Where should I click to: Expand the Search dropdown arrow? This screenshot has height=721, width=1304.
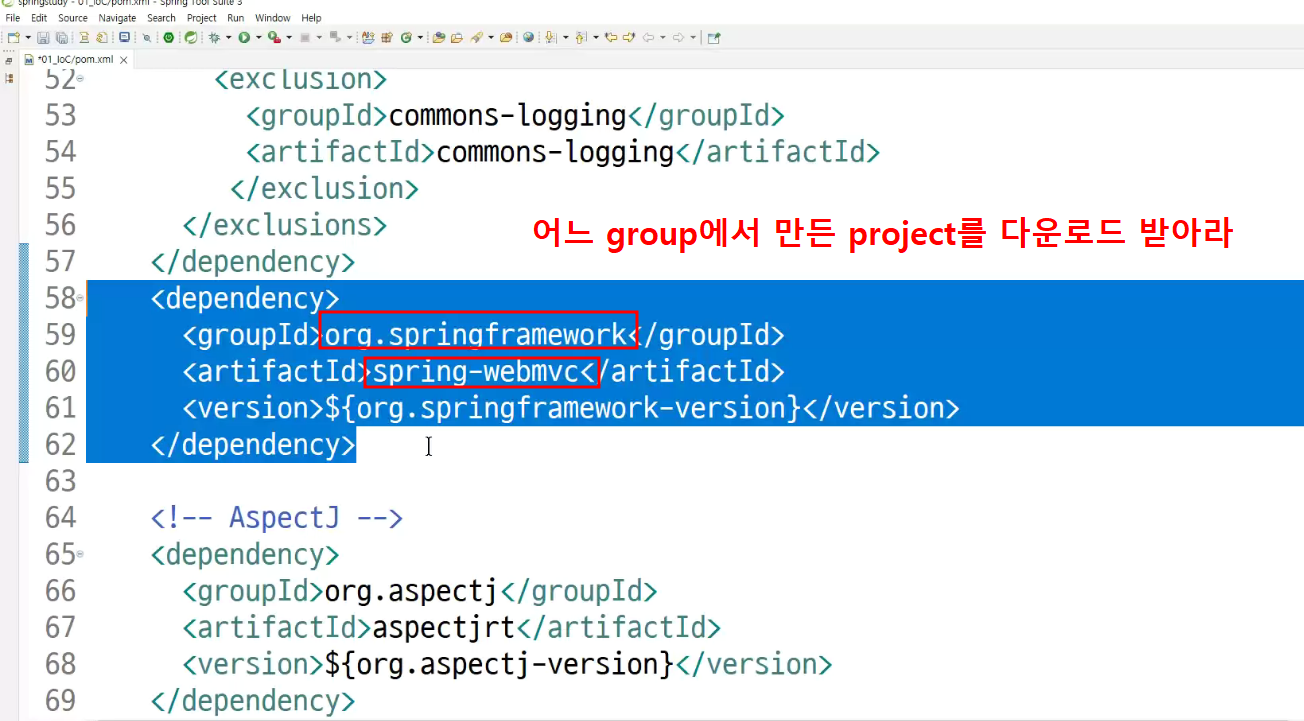(x=491, y=38)
